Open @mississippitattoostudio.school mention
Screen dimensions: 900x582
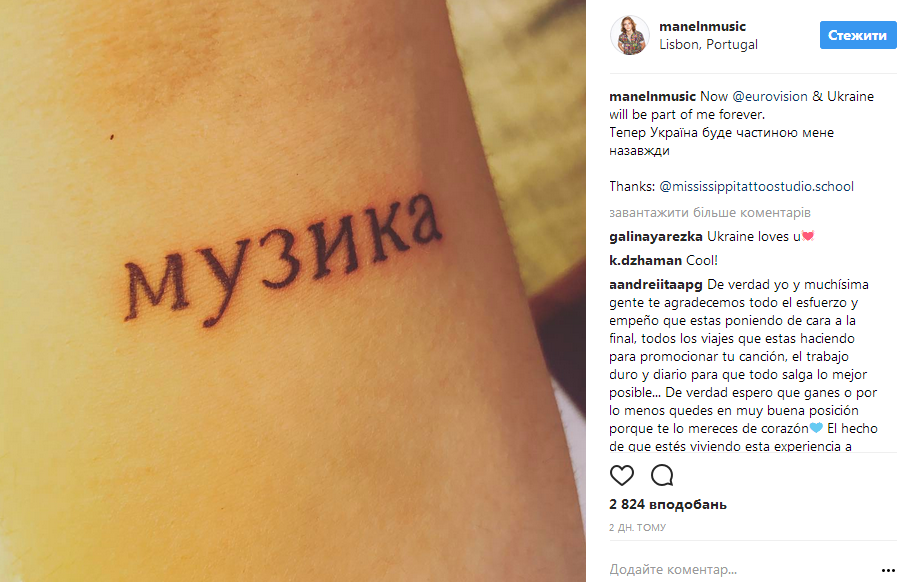757,187
